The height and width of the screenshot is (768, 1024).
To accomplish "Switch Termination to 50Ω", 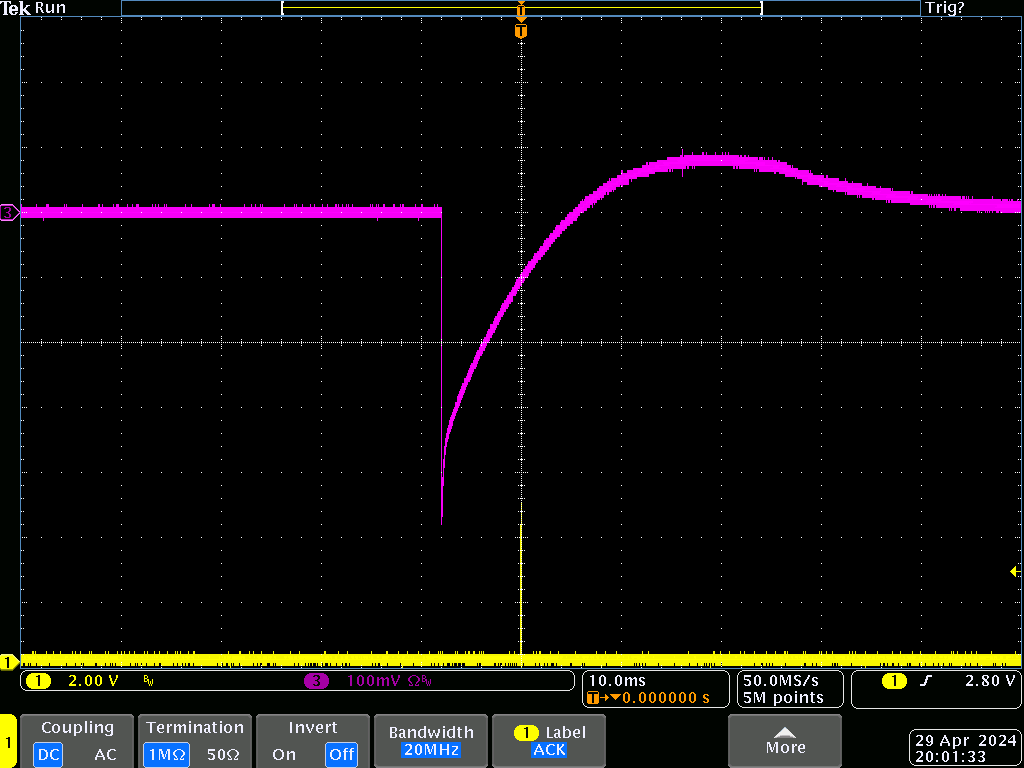I will 224,754.
